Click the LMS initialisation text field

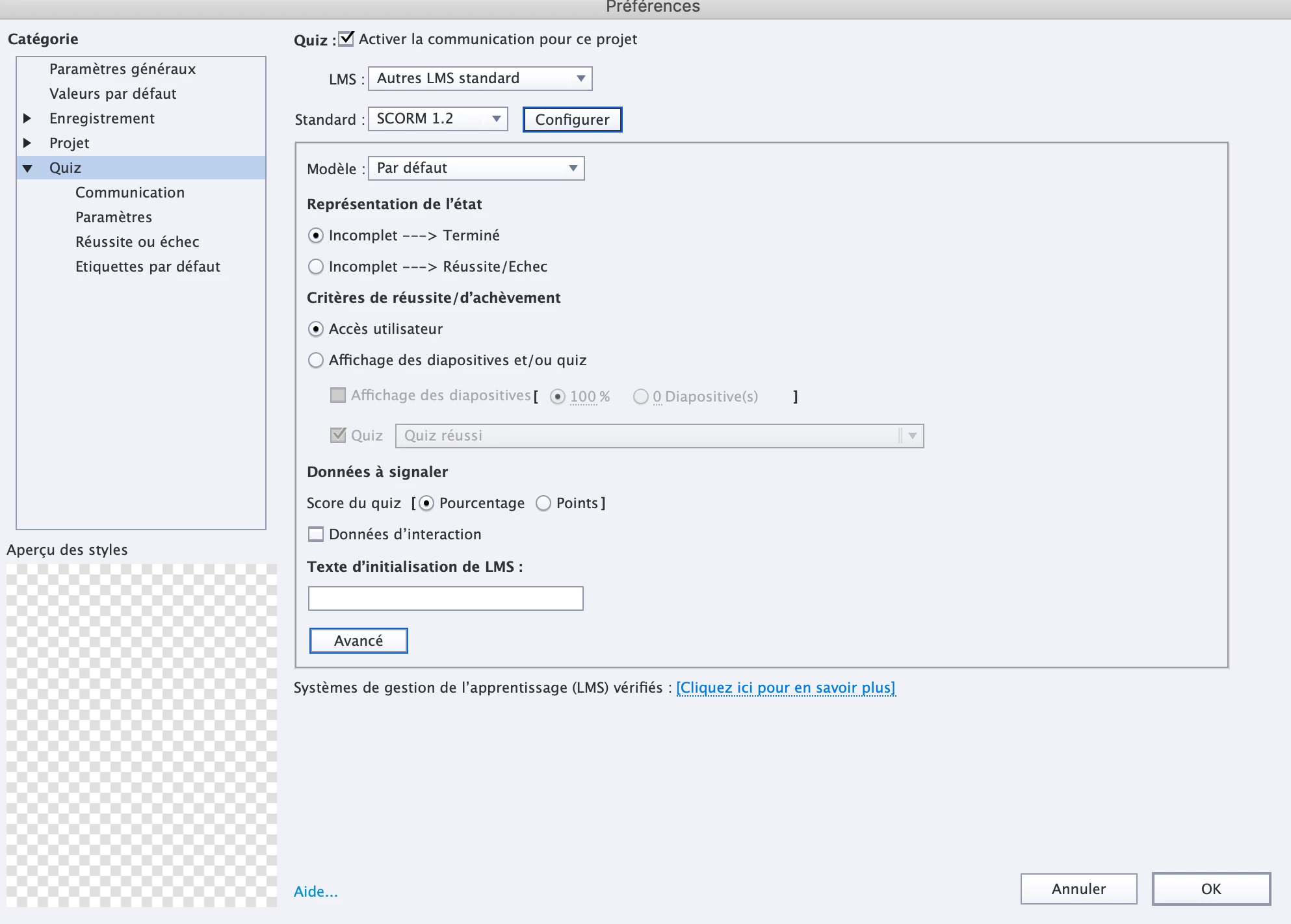pyautogui.click(x=445, y=598)
